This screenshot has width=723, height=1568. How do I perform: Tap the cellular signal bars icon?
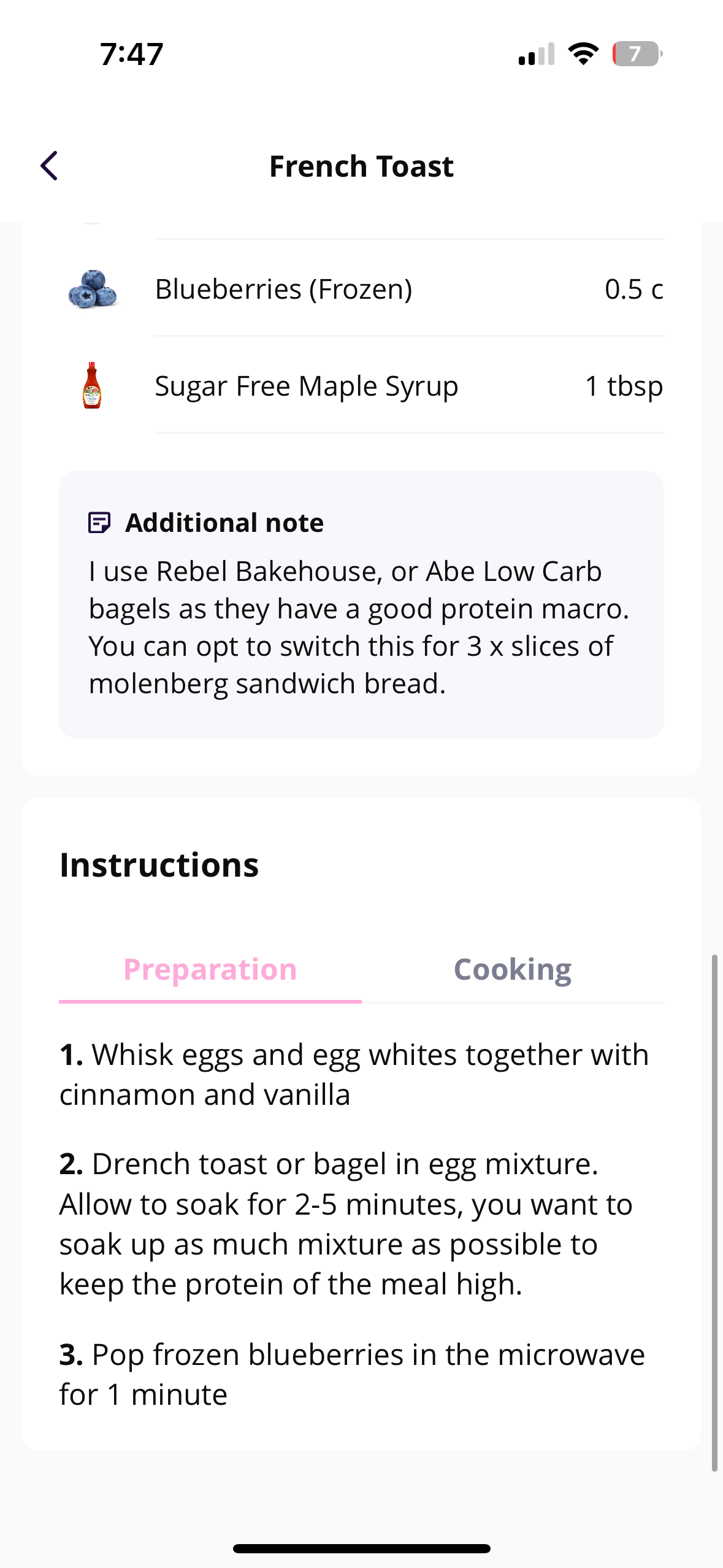(x=537, y=54)
